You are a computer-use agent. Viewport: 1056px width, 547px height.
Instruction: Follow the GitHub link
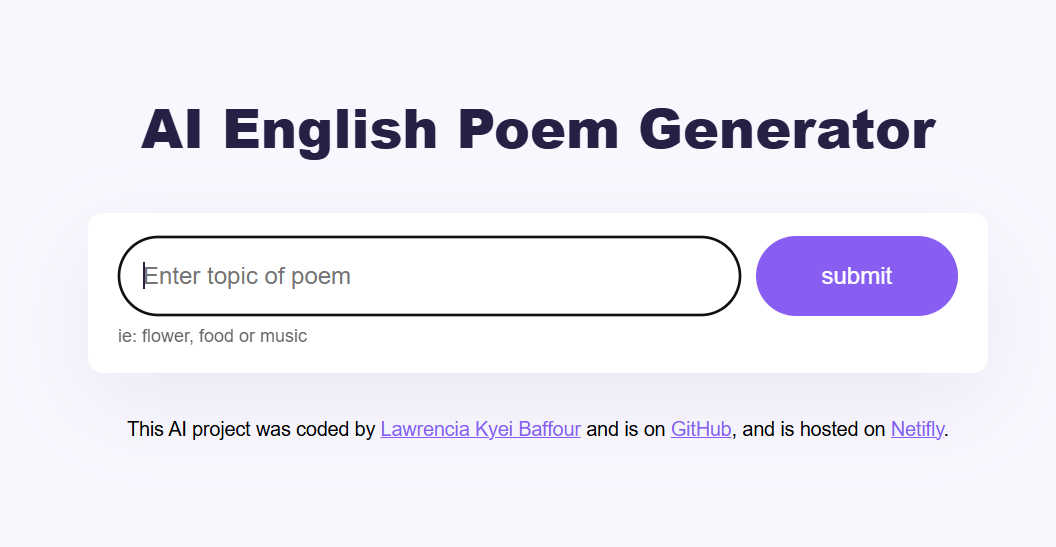pos(701,430)
